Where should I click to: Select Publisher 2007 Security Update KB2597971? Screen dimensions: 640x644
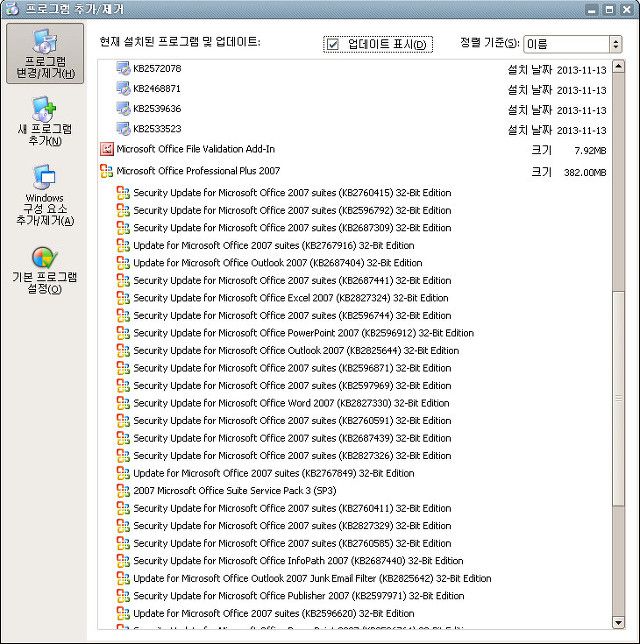point(299,596)
